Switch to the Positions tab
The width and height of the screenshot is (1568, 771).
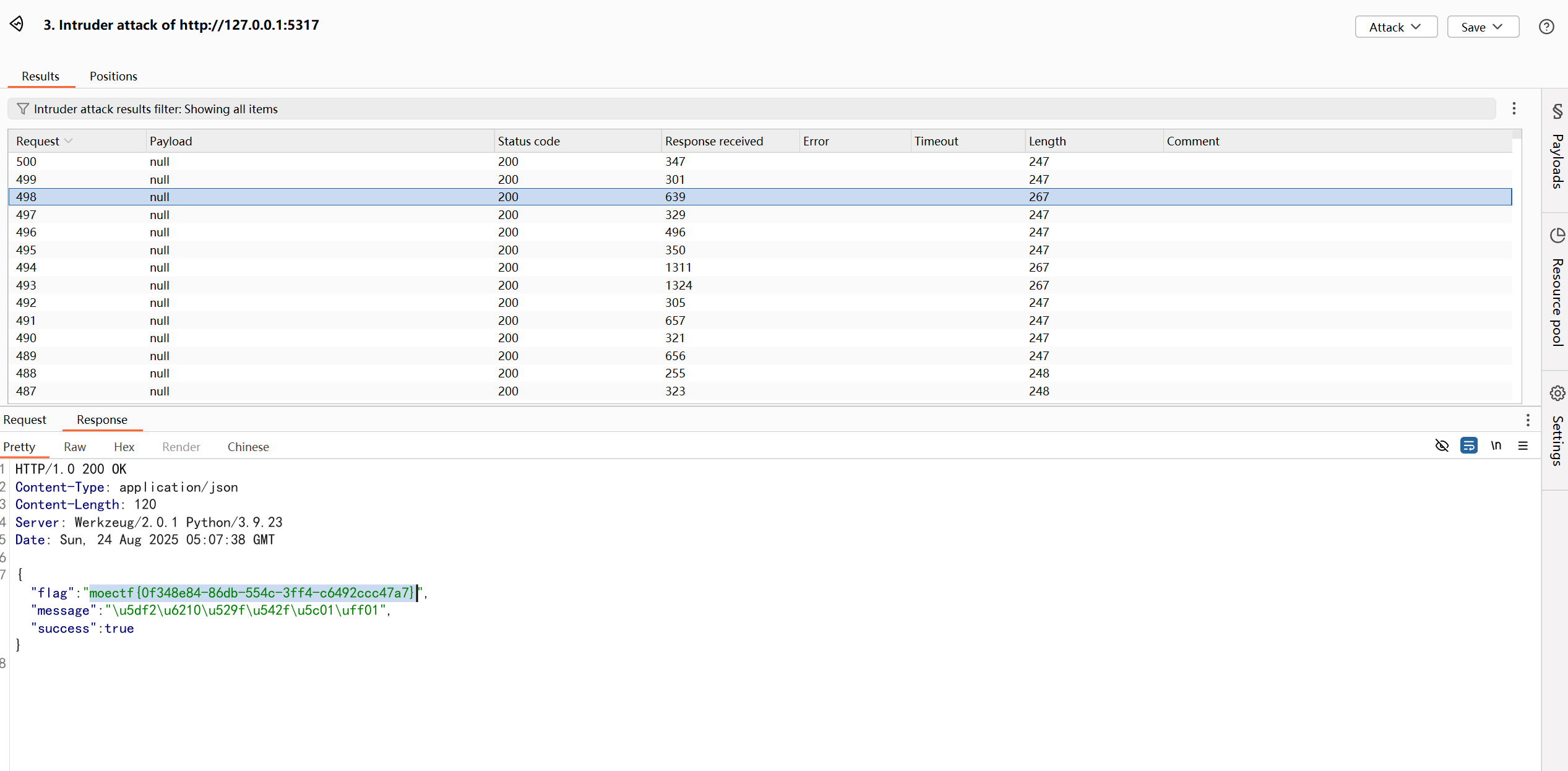(x=113, y=76)
